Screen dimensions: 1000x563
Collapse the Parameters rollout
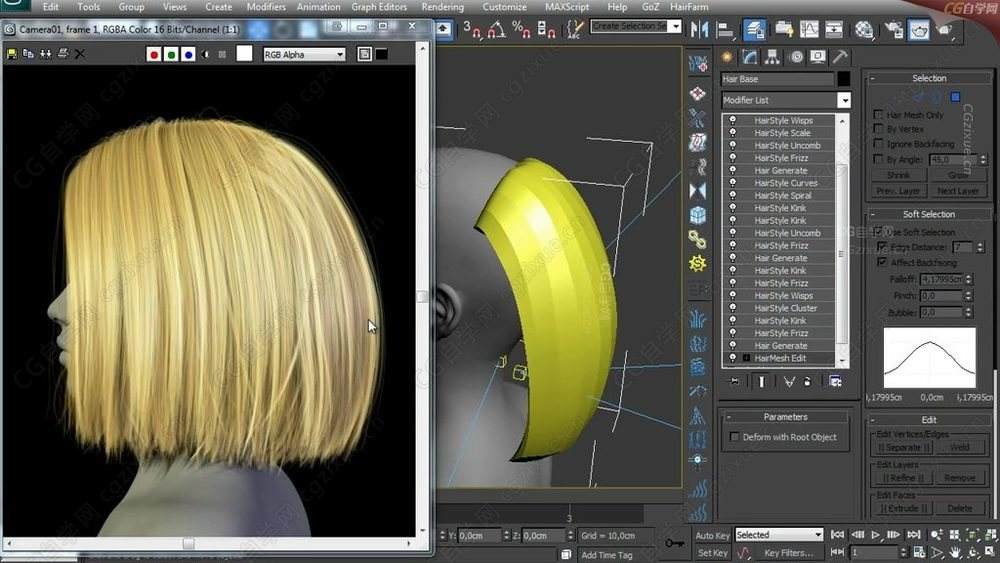click(729, 417)
